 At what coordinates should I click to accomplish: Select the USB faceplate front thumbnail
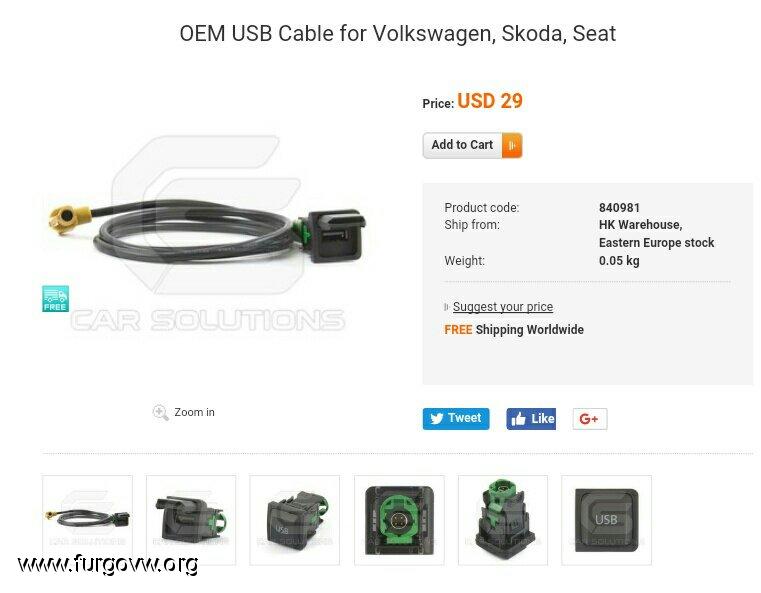pos(606,520)
